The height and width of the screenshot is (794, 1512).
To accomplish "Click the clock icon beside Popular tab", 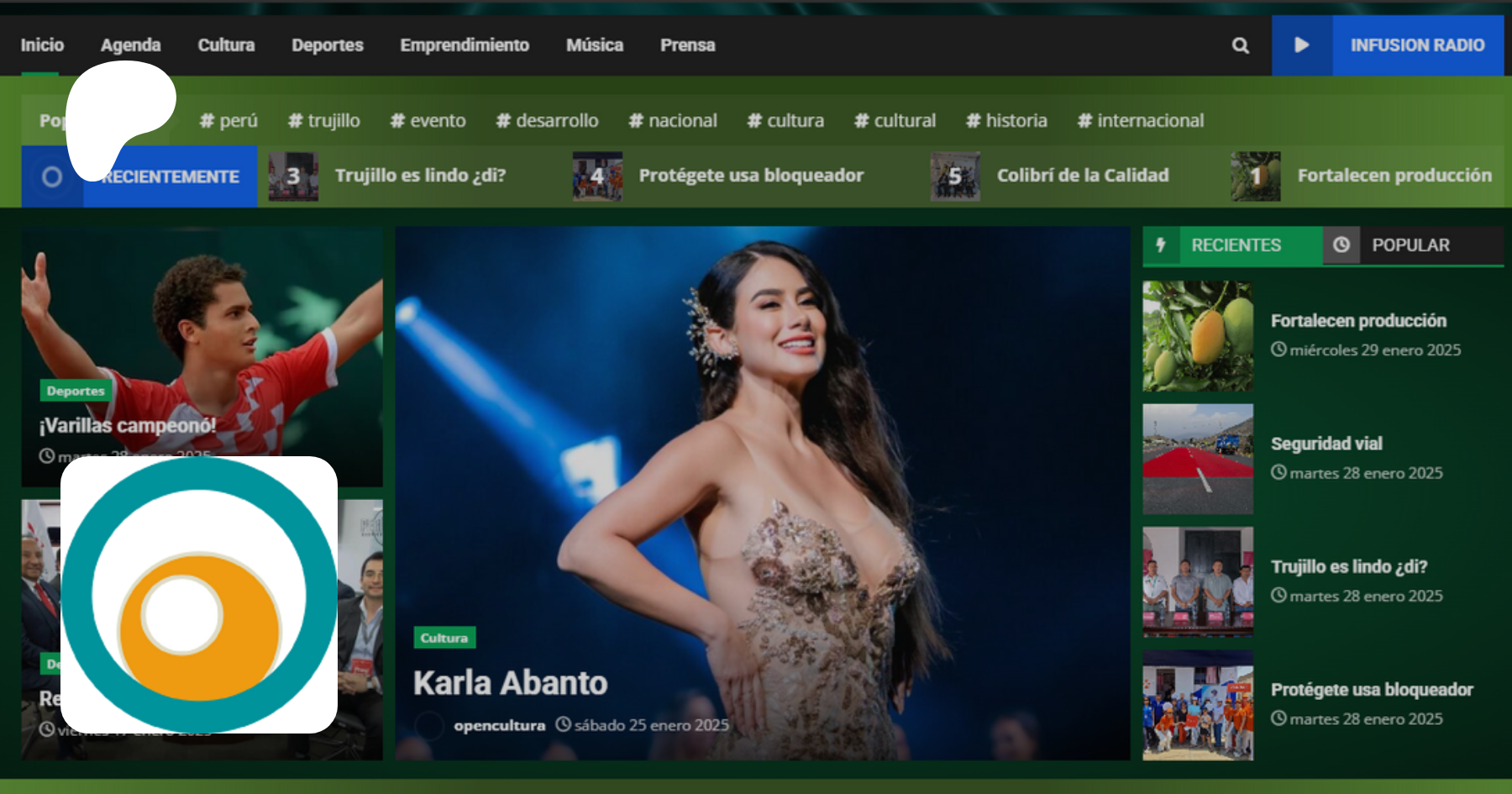I will tap(1341, 245).
